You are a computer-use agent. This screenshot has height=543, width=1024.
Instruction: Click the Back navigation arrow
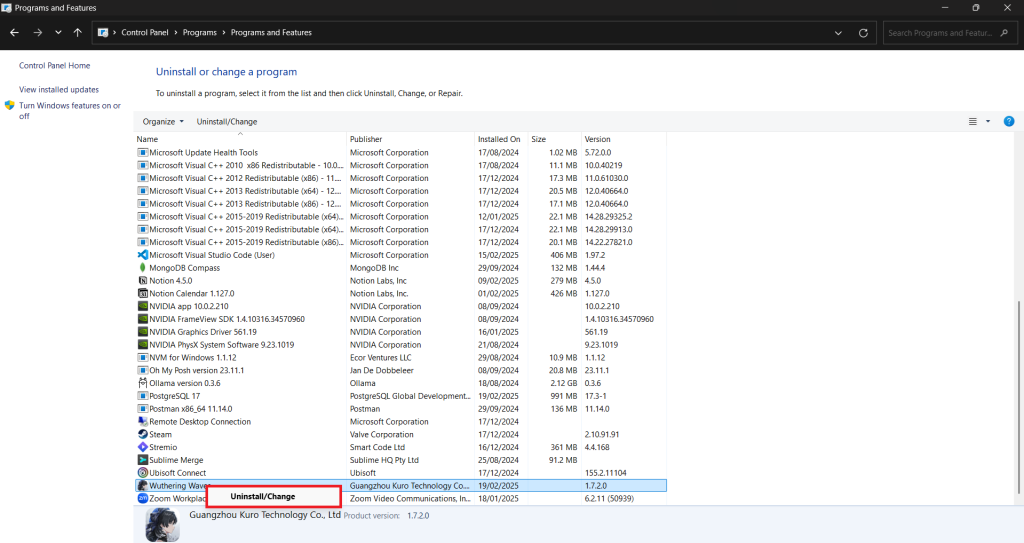click(14, 33)
